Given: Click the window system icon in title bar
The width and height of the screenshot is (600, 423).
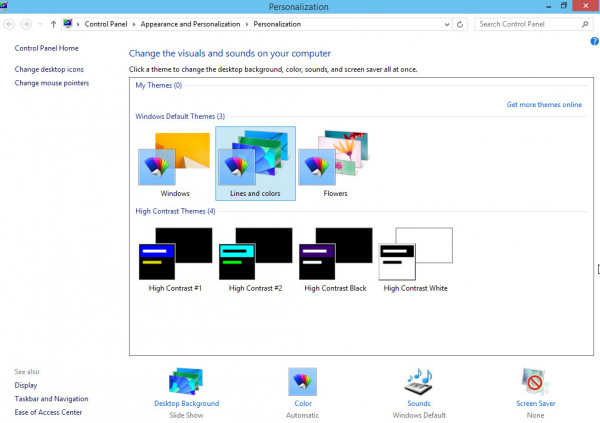Looking at the screenshot, I should click(4, 6).
